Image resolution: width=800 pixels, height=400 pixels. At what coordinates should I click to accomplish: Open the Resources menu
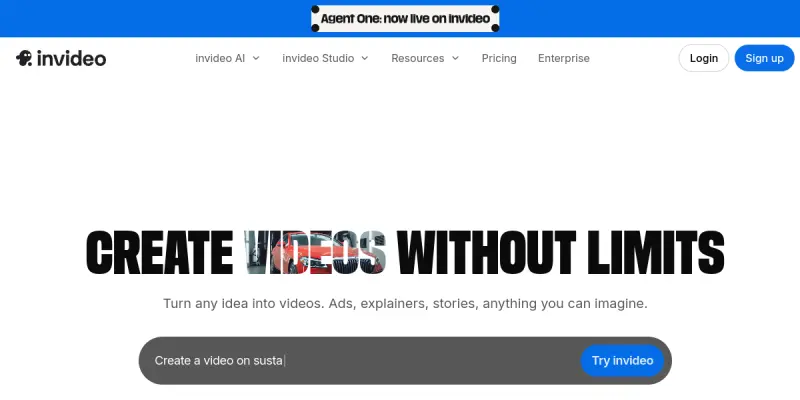coord(417,58)
